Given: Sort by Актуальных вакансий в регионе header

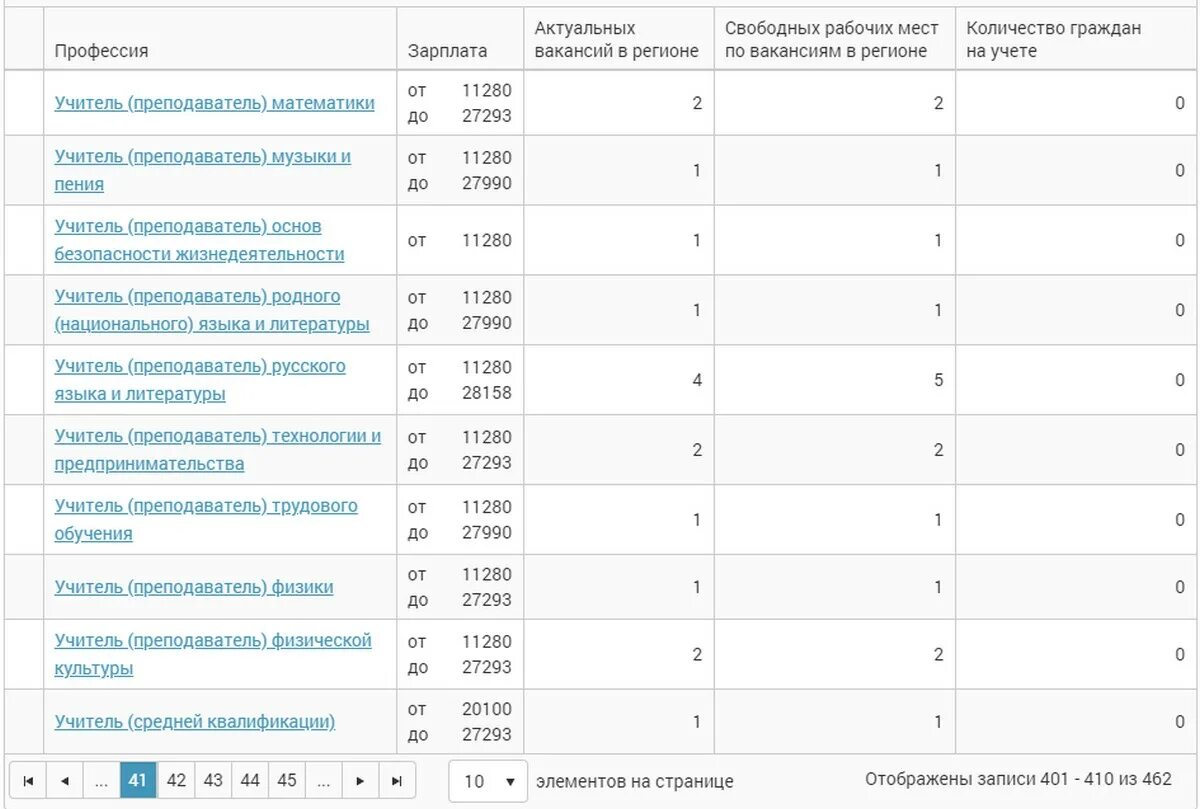Looking at the screenshot, I should [x=617, y=40].
